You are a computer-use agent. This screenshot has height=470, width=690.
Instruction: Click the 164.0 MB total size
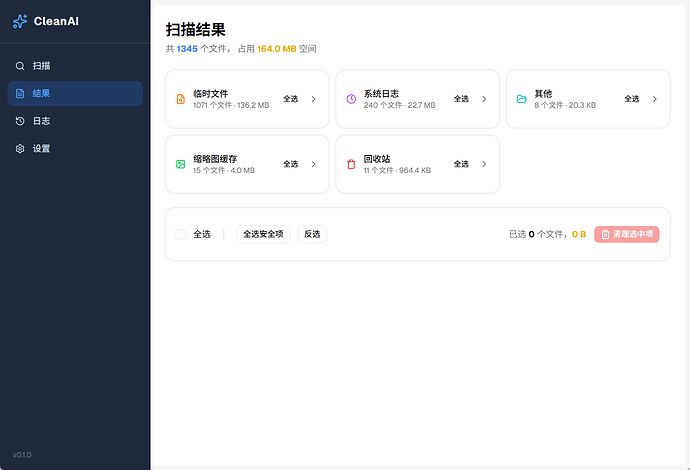[277, 49]
